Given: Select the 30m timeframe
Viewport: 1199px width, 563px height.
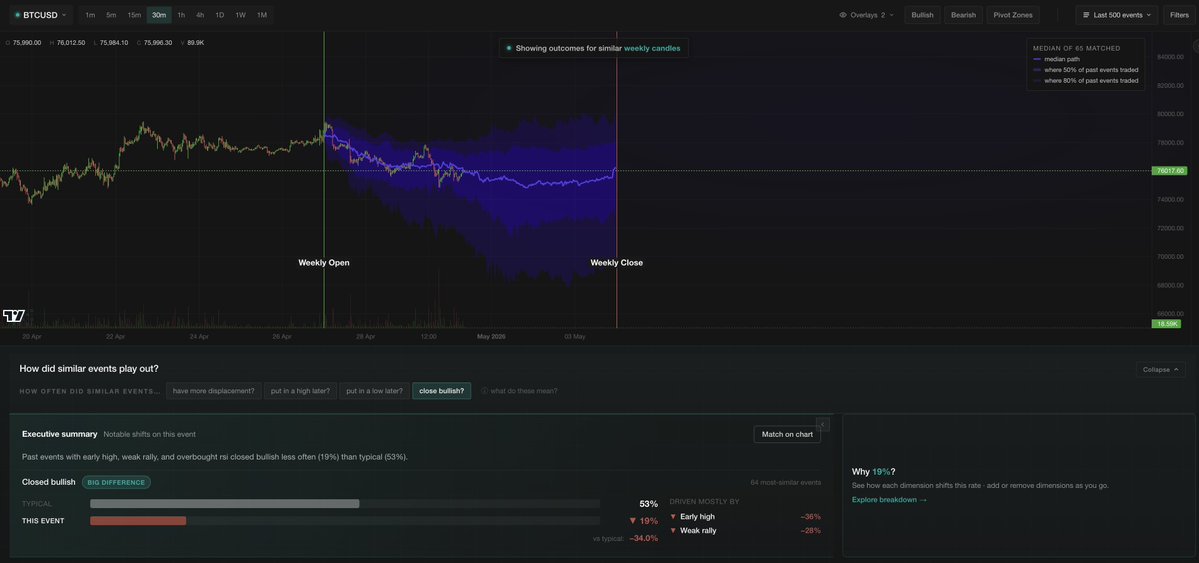Looking at the screenshot, I should tap(159, 15).
